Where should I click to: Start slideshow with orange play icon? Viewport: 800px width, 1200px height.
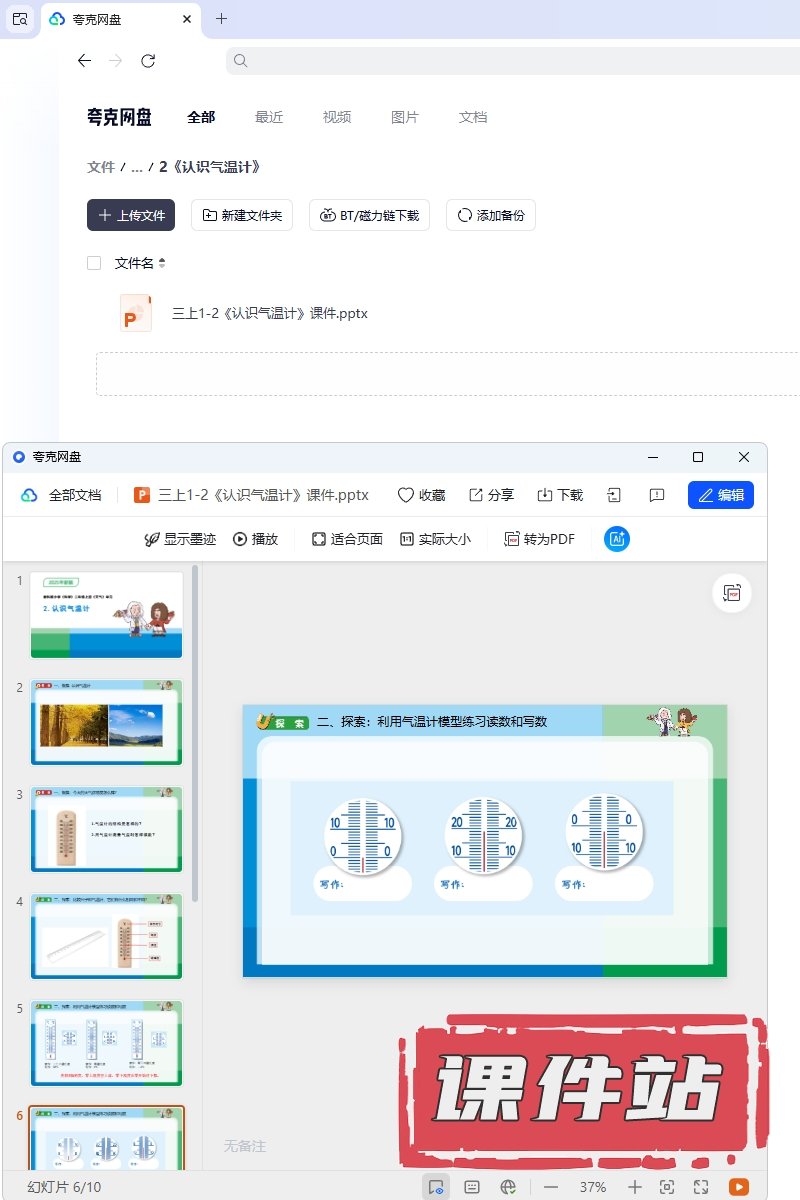(738, 1187)
